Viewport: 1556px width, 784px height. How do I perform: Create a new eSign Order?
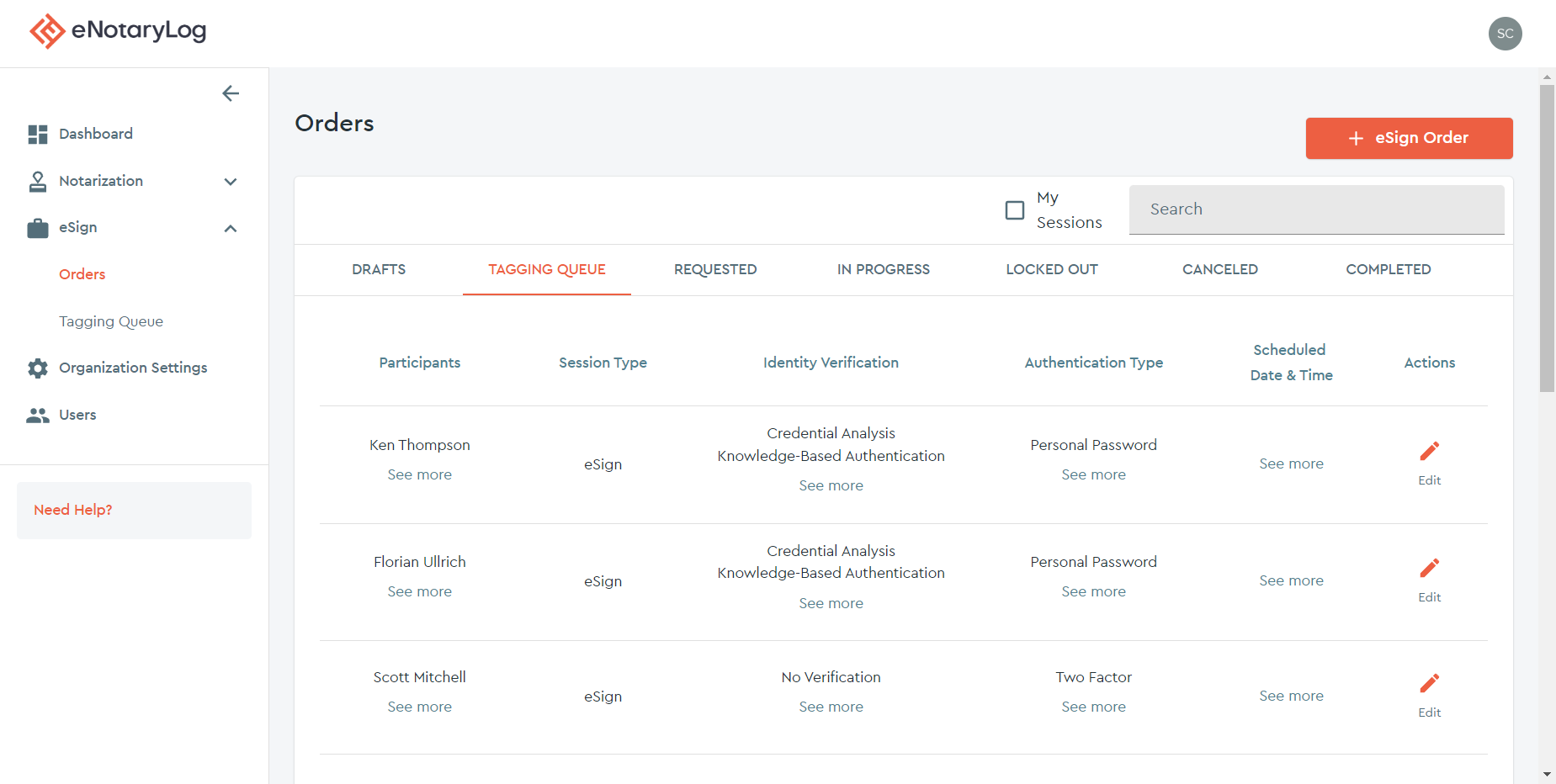[x=1409, y=138]
